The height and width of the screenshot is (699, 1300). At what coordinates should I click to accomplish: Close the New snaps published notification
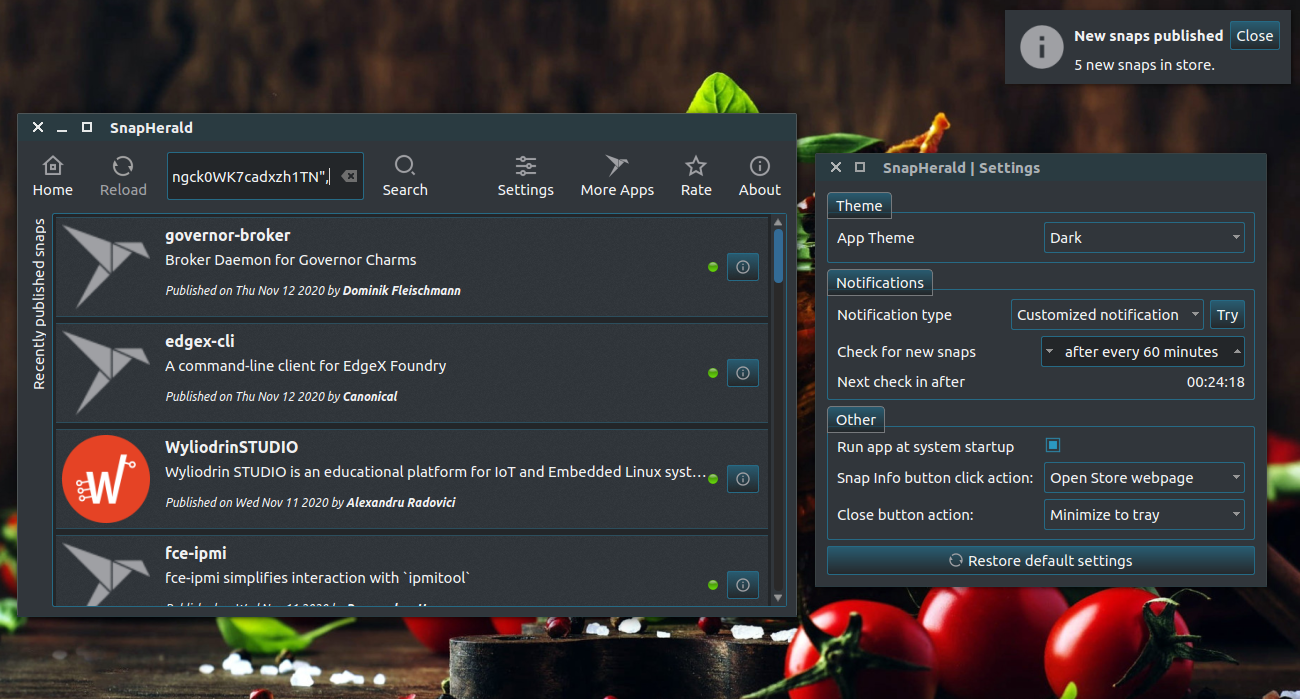pos(1254,35)
